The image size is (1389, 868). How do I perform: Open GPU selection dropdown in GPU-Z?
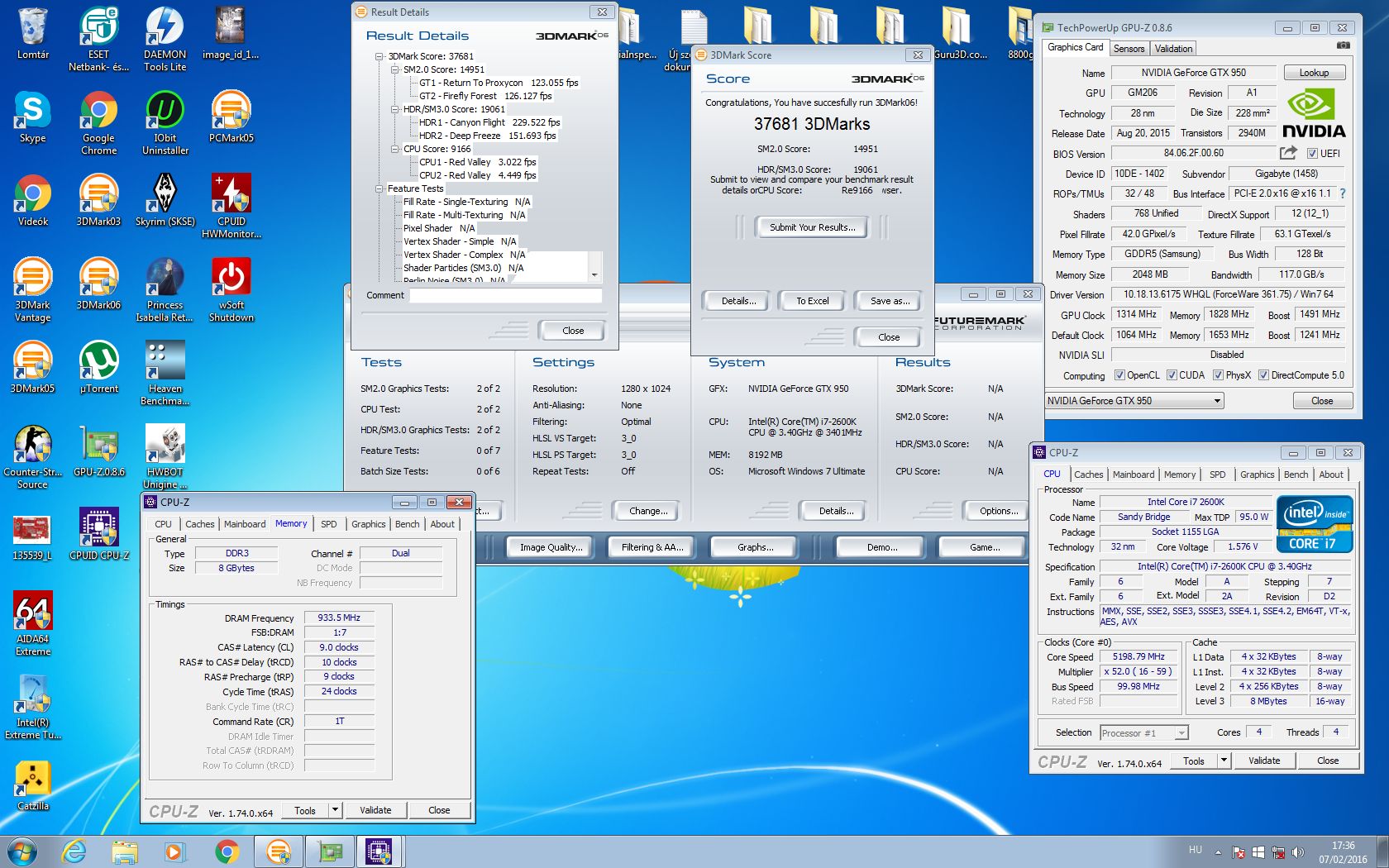(1217, 401)
